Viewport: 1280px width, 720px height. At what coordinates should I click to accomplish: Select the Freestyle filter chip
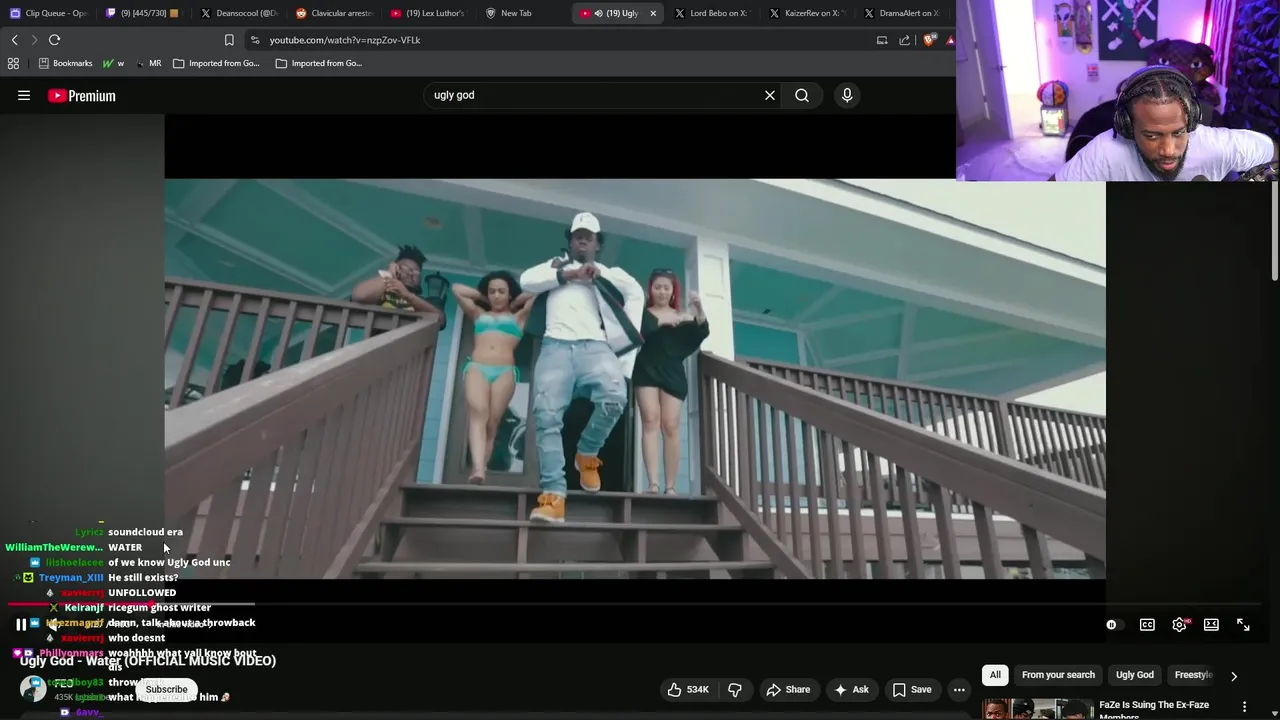coord(1192,675)
